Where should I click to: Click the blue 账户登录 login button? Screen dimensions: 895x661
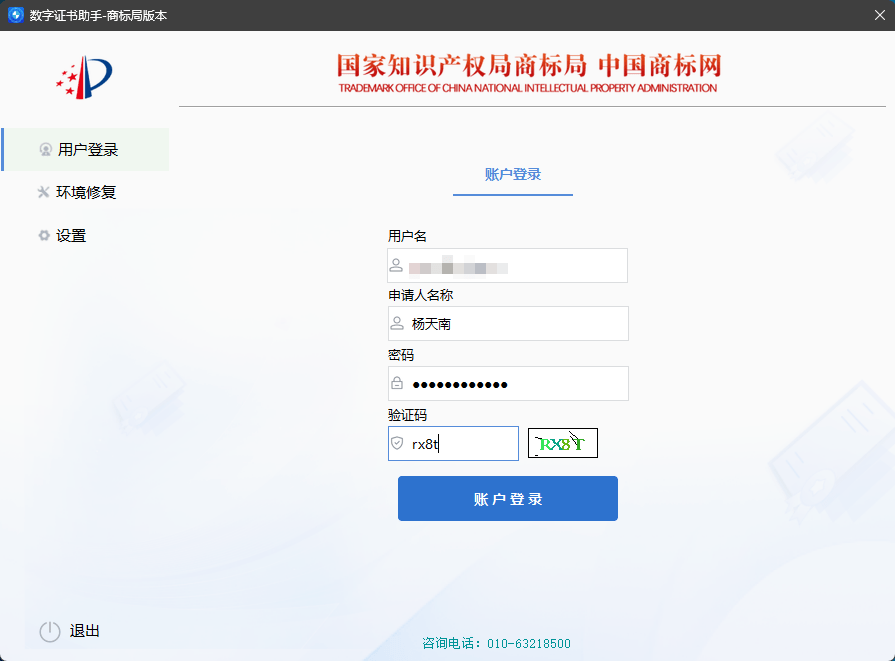click(507, 498)
